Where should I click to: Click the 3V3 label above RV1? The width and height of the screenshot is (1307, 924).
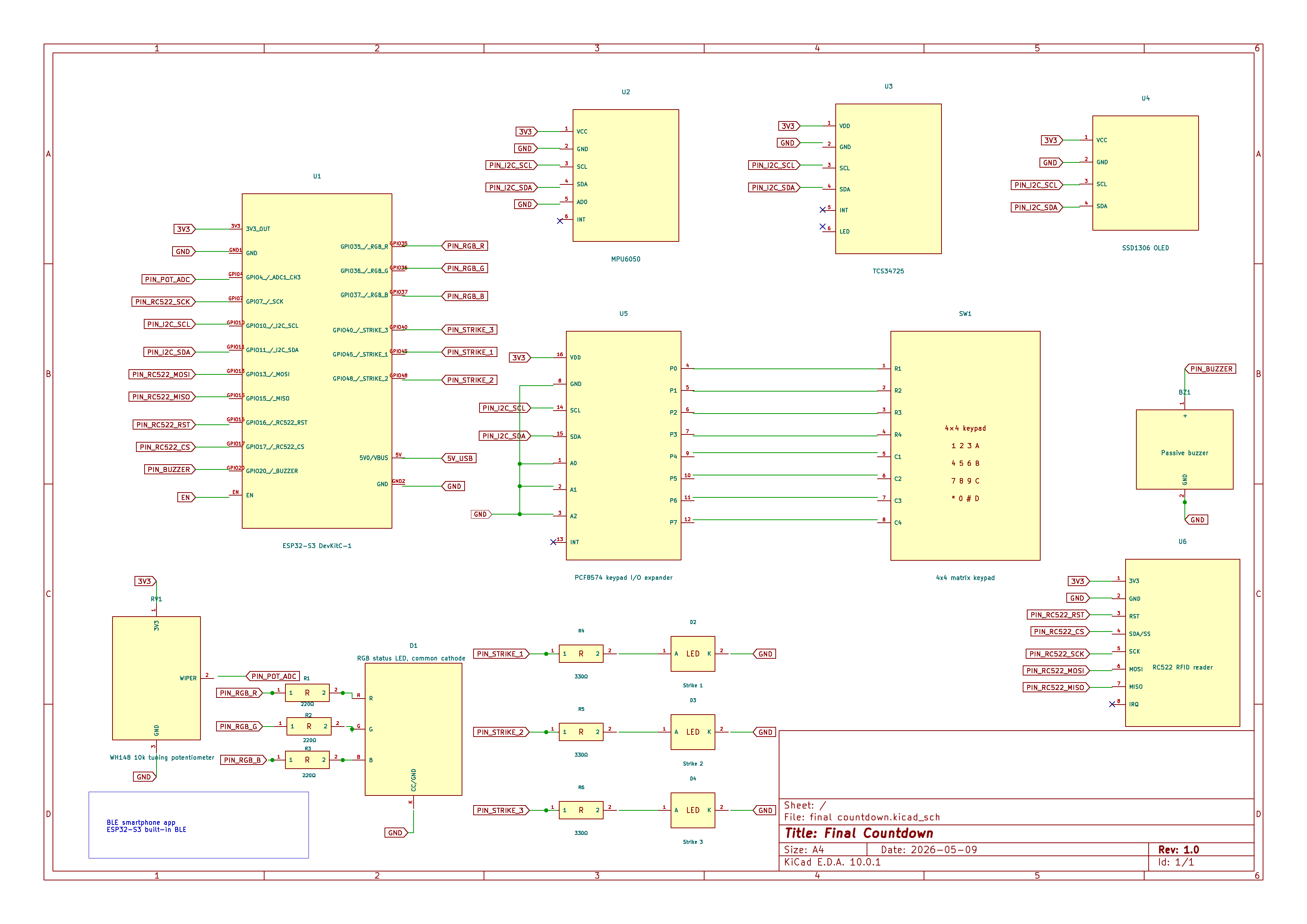(x=145, y=581)
